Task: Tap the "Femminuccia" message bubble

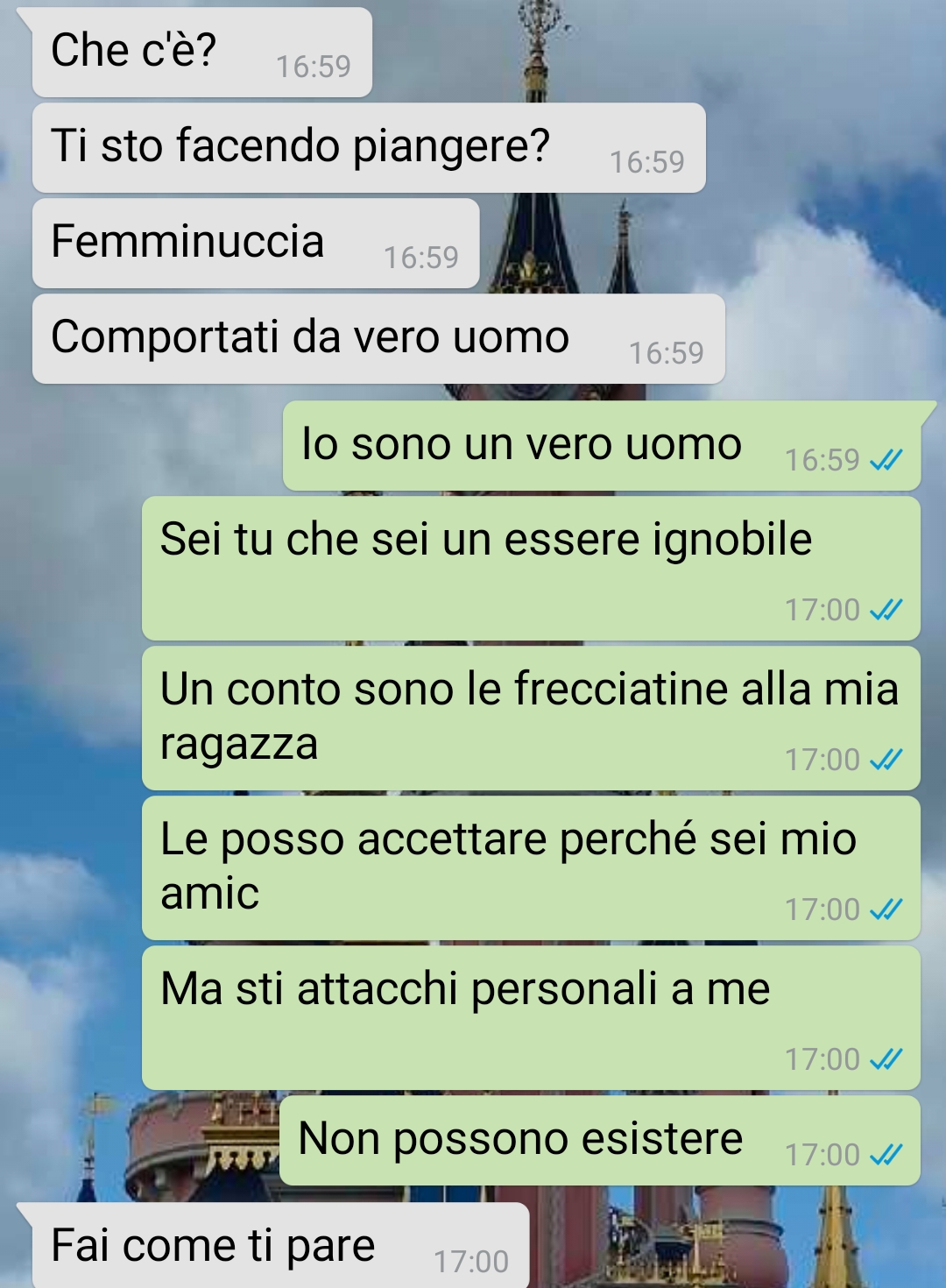Action: click(256, 243)
